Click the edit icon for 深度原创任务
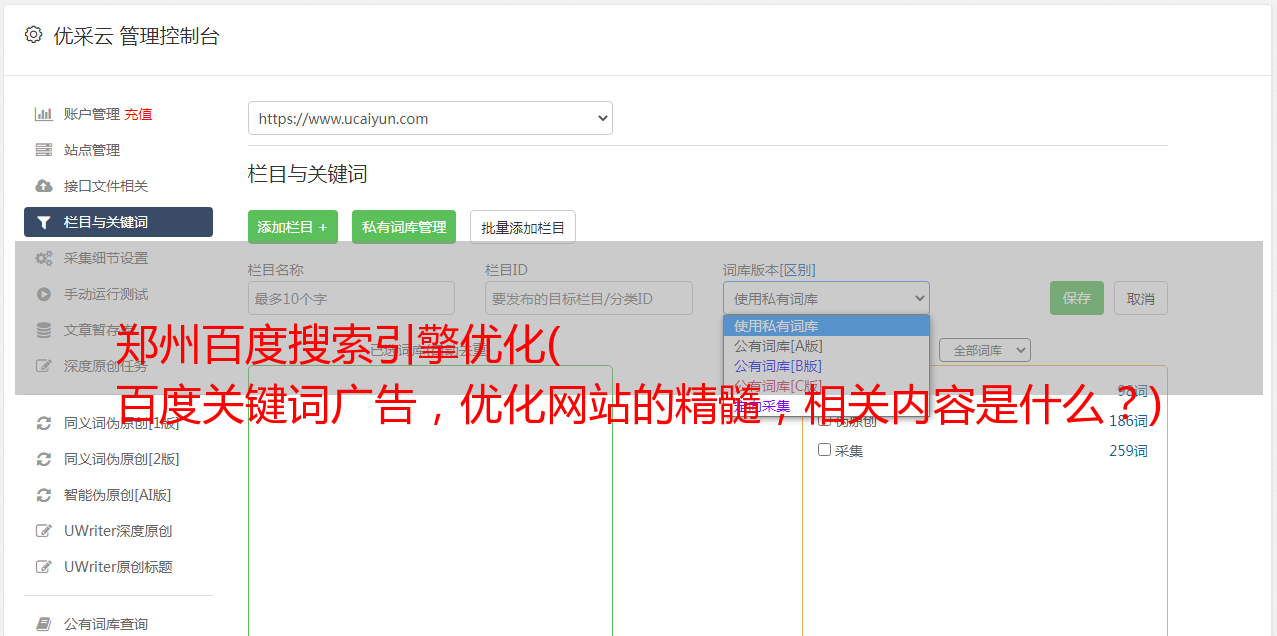The image size is (1277, 636). 44,366
